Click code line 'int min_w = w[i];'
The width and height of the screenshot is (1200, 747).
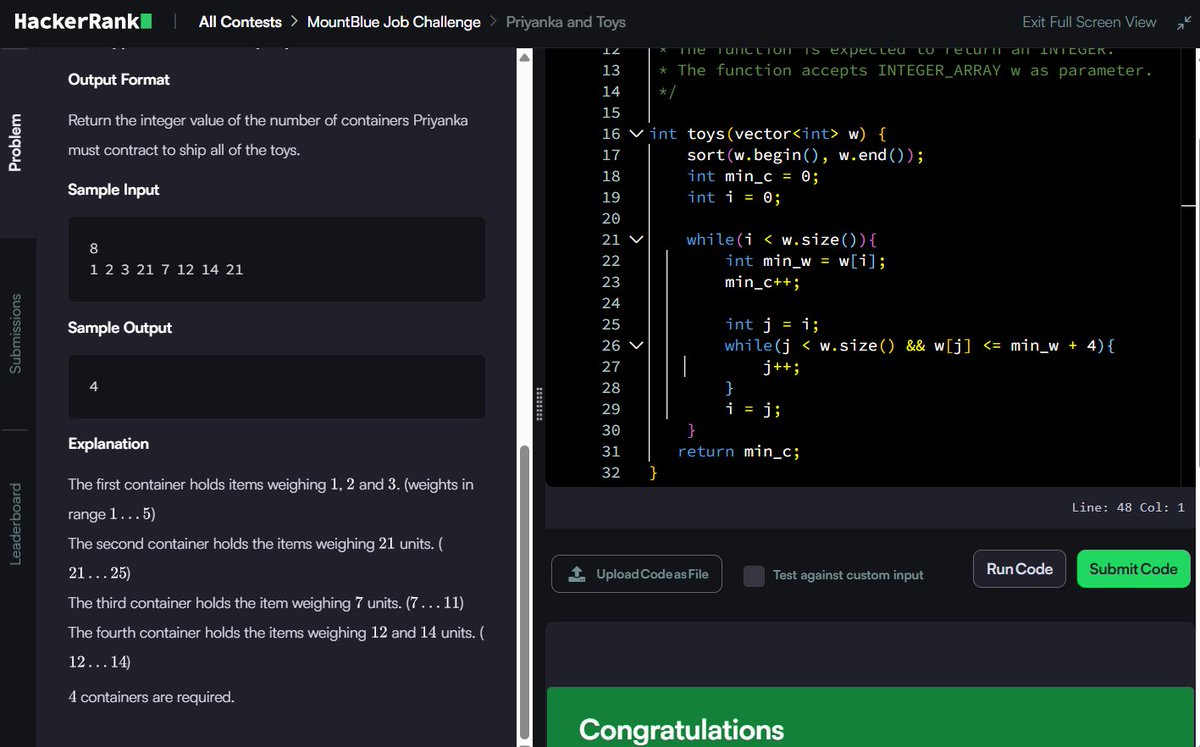coord(806,261)
